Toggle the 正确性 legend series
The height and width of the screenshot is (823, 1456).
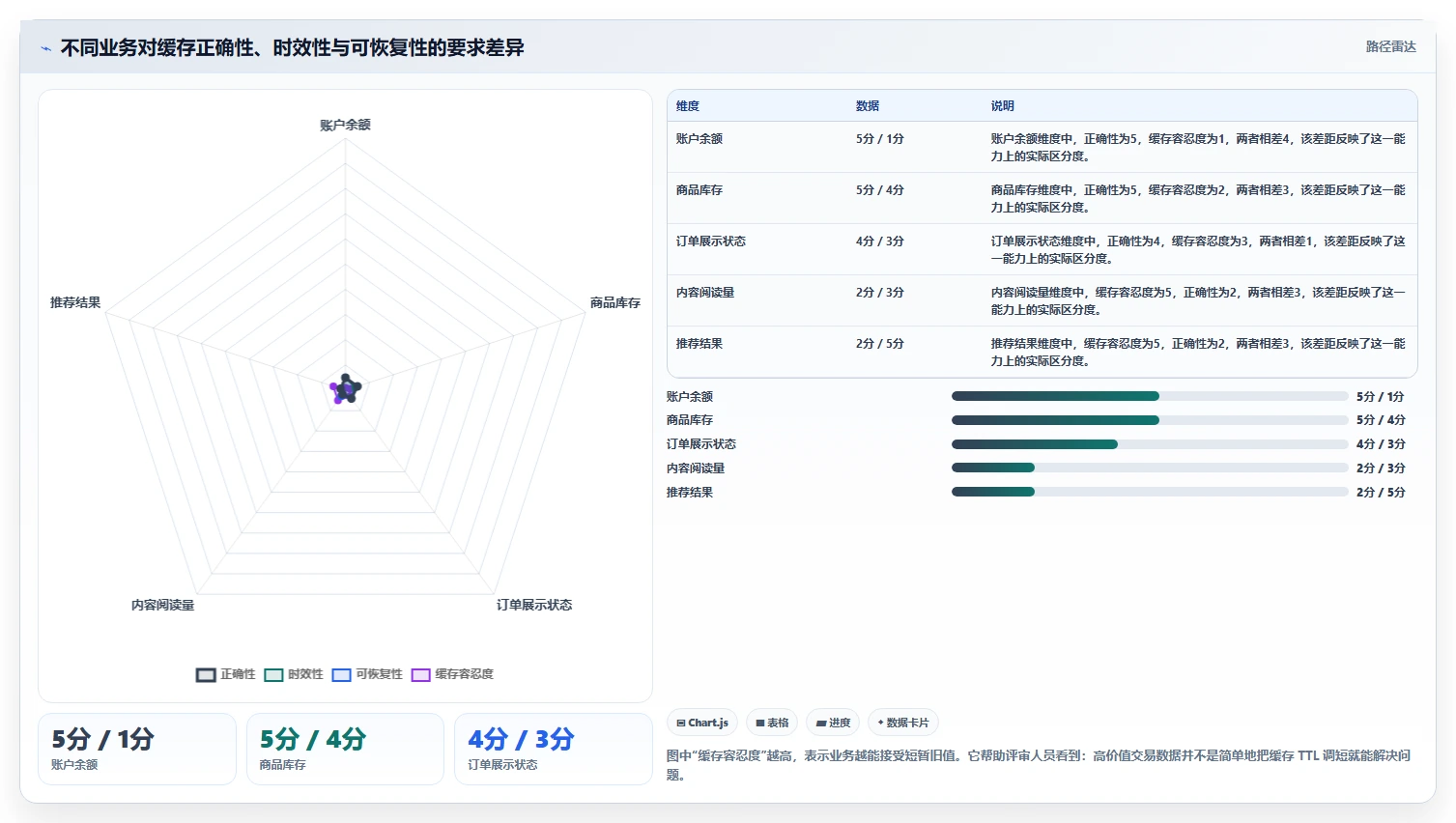[226, 674]
